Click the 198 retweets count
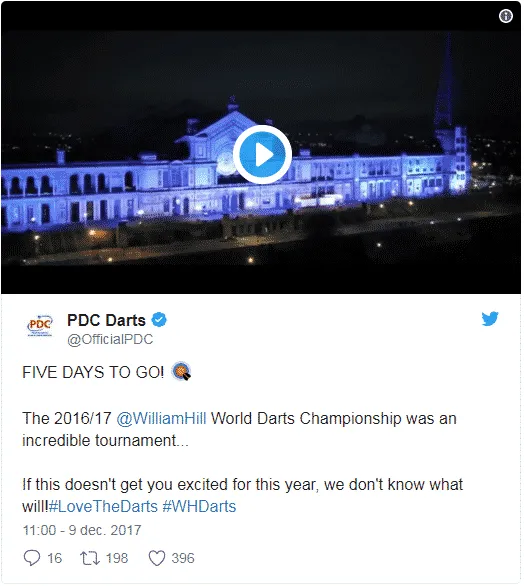The width and height of the screenshot is (524, 586). (x=117, y=558)
